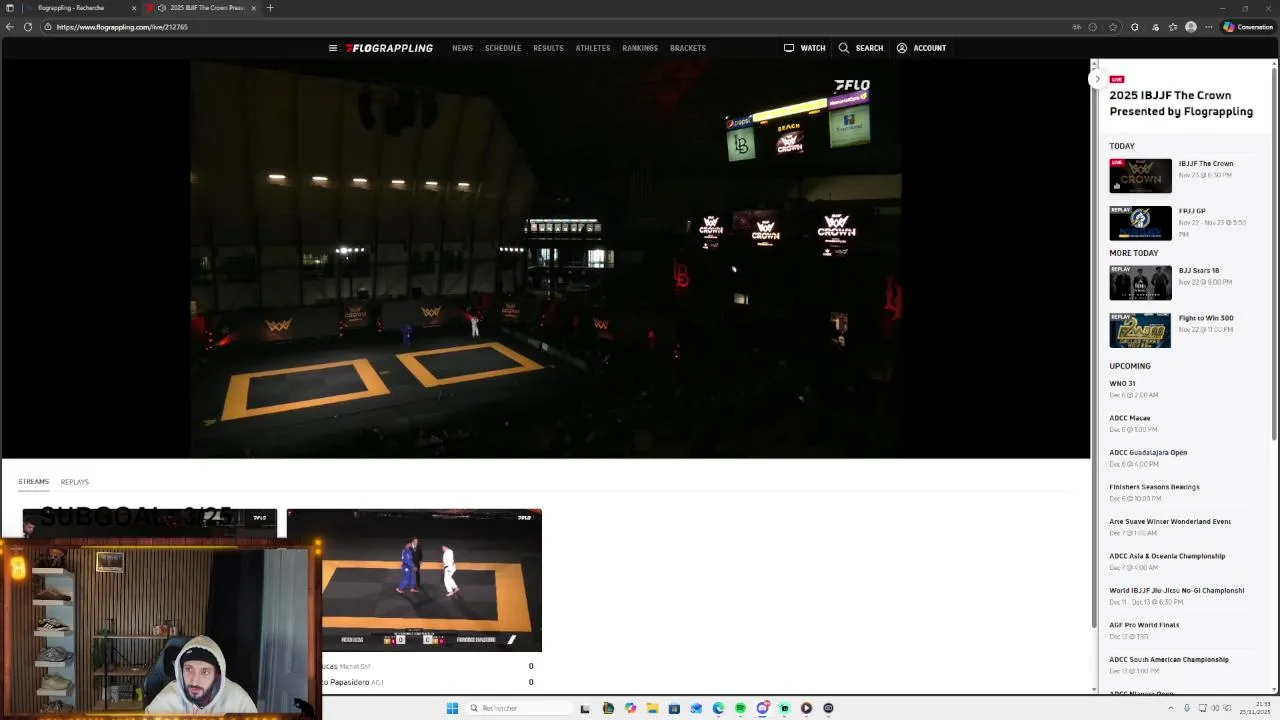Switch to the Replays tab
The width and height of the screenshot is (1280, 720).
(x=74, y=482)
